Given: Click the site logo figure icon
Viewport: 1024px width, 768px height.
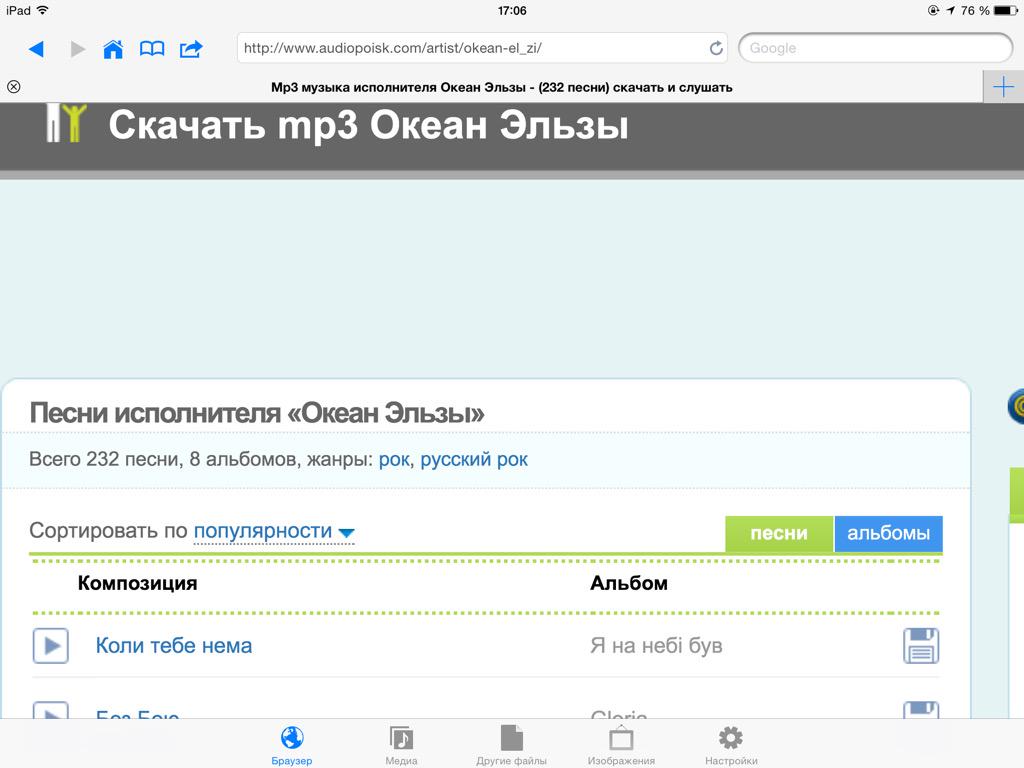Looking at the screenshot, I should [x=66, y=122].
